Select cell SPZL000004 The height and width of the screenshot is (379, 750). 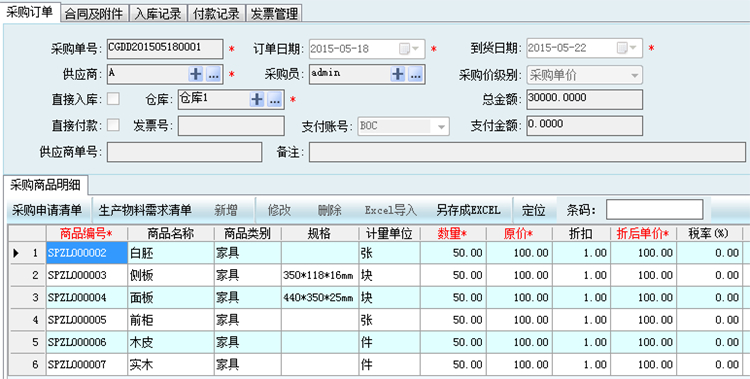tap(87, 298)
